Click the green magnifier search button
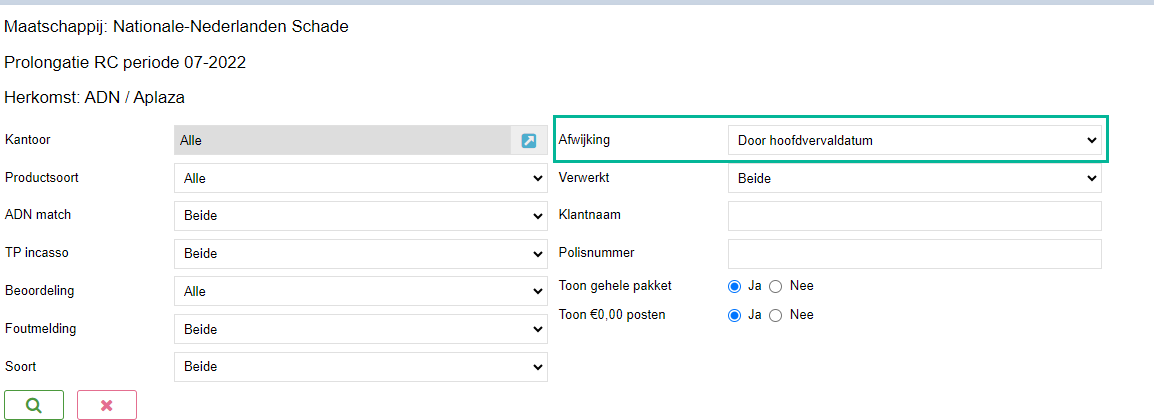The width and height of the screenshot is (1154, 420). 34,405
